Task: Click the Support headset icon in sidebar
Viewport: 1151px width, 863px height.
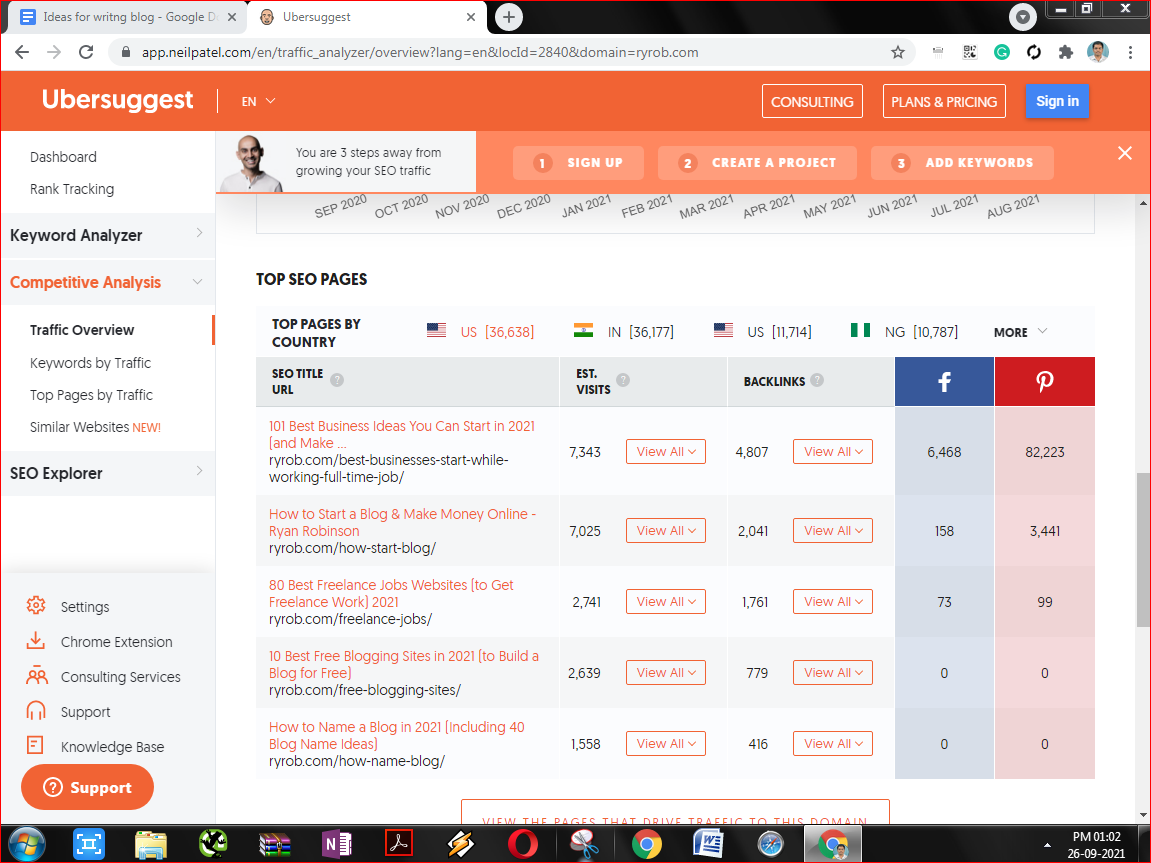Action: [36, 710]
